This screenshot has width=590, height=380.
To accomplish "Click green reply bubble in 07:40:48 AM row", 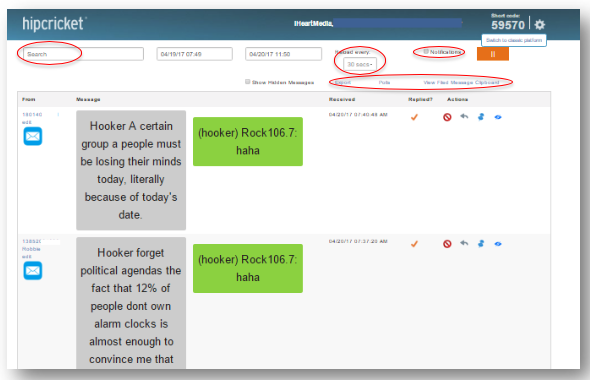I will point(248,141).
